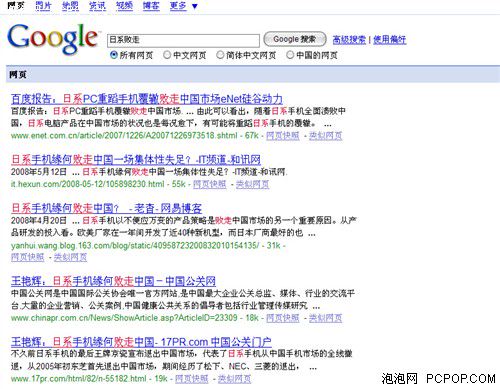Open the 资讯 link in top navigation
500x389 pixels.
tap(97, 5)
